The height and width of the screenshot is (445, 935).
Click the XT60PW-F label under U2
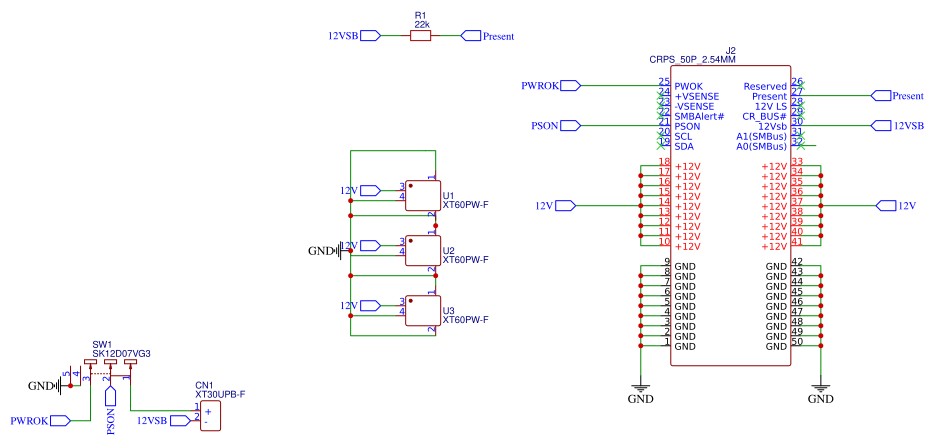(x=466, y=259)
